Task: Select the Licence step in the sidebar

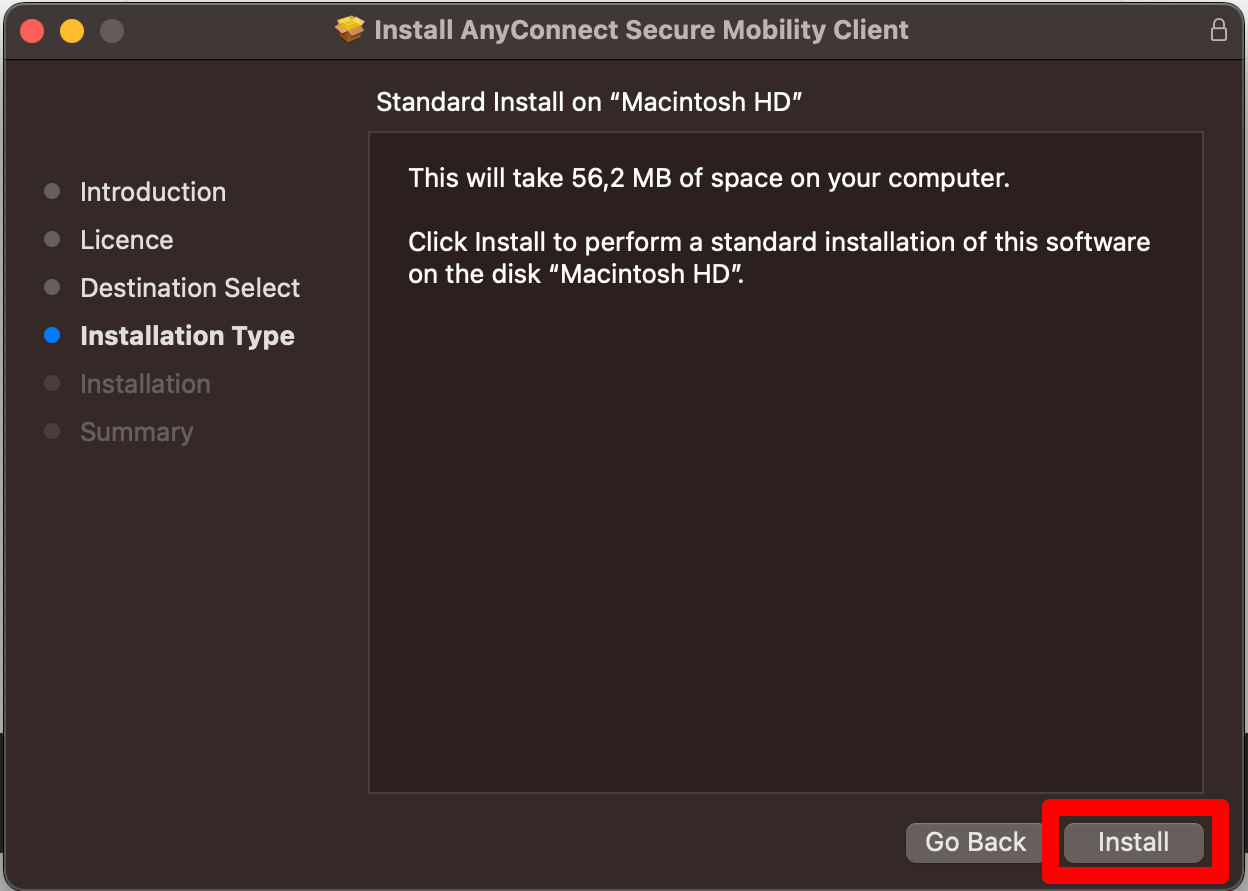Action: (126, 239)
